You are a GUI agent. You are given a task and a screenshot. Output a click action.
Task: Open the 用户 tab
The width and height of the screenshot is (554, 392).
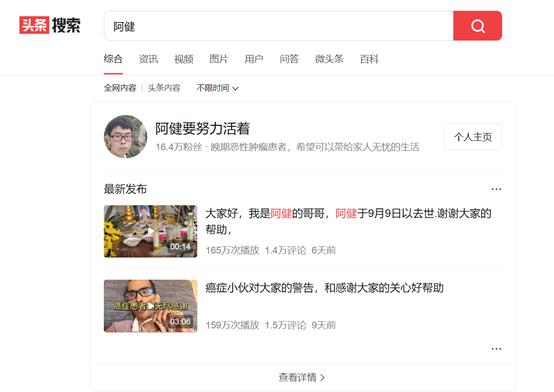point(254,59)
